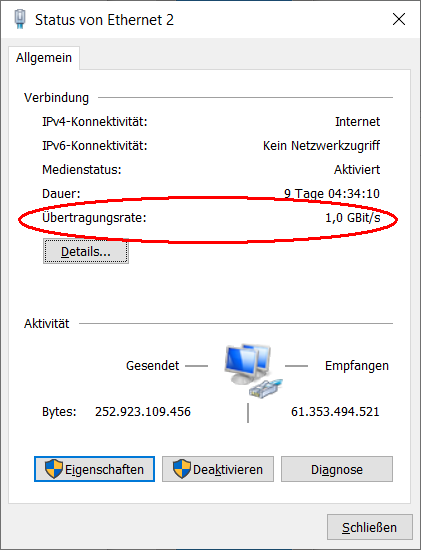Click the IPv4-Konnektivität label
The width and height of the screenshot is (421, 550).
(95, 122)
